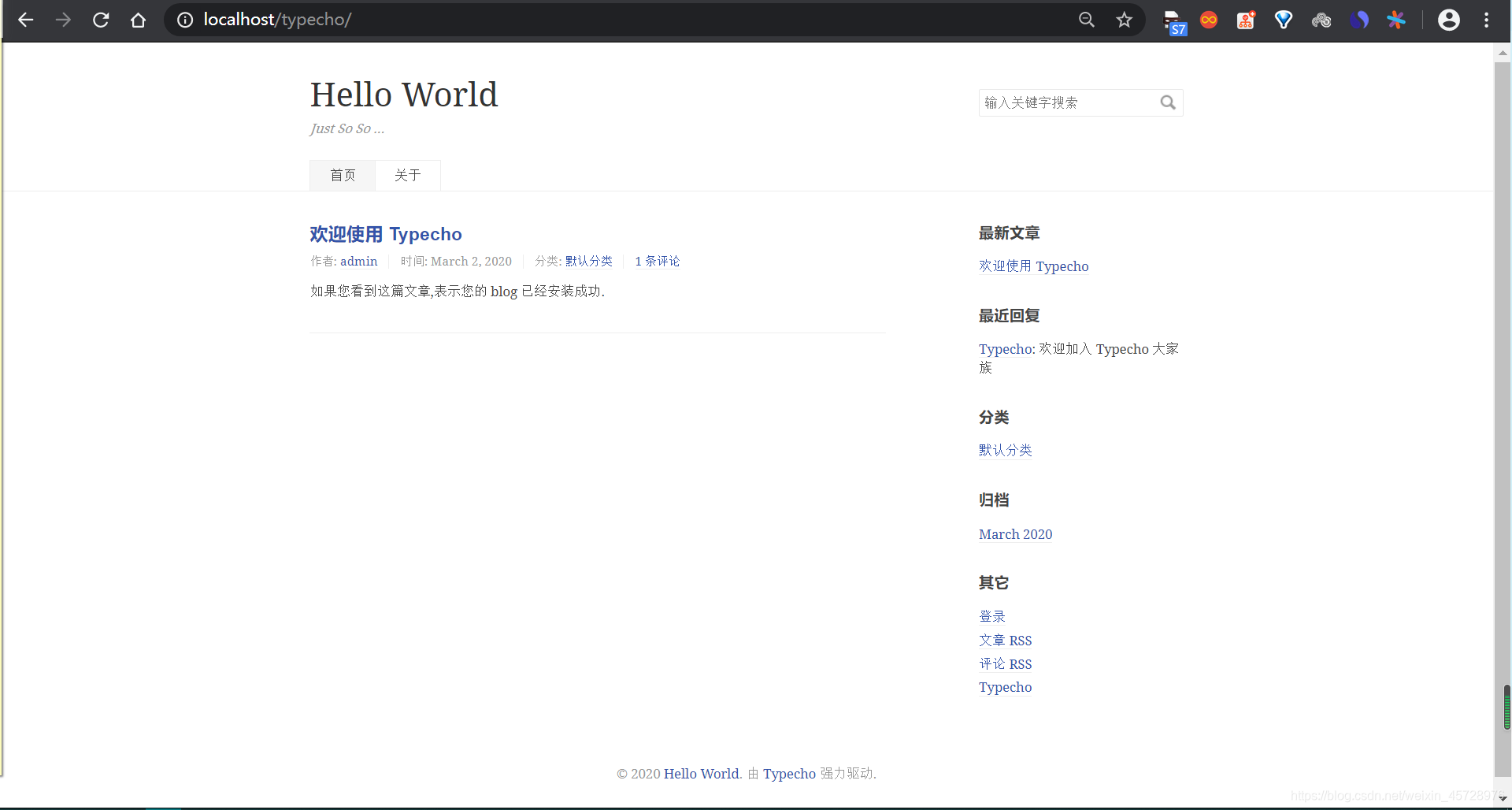Click the browser forward arrow

(63, 20)
